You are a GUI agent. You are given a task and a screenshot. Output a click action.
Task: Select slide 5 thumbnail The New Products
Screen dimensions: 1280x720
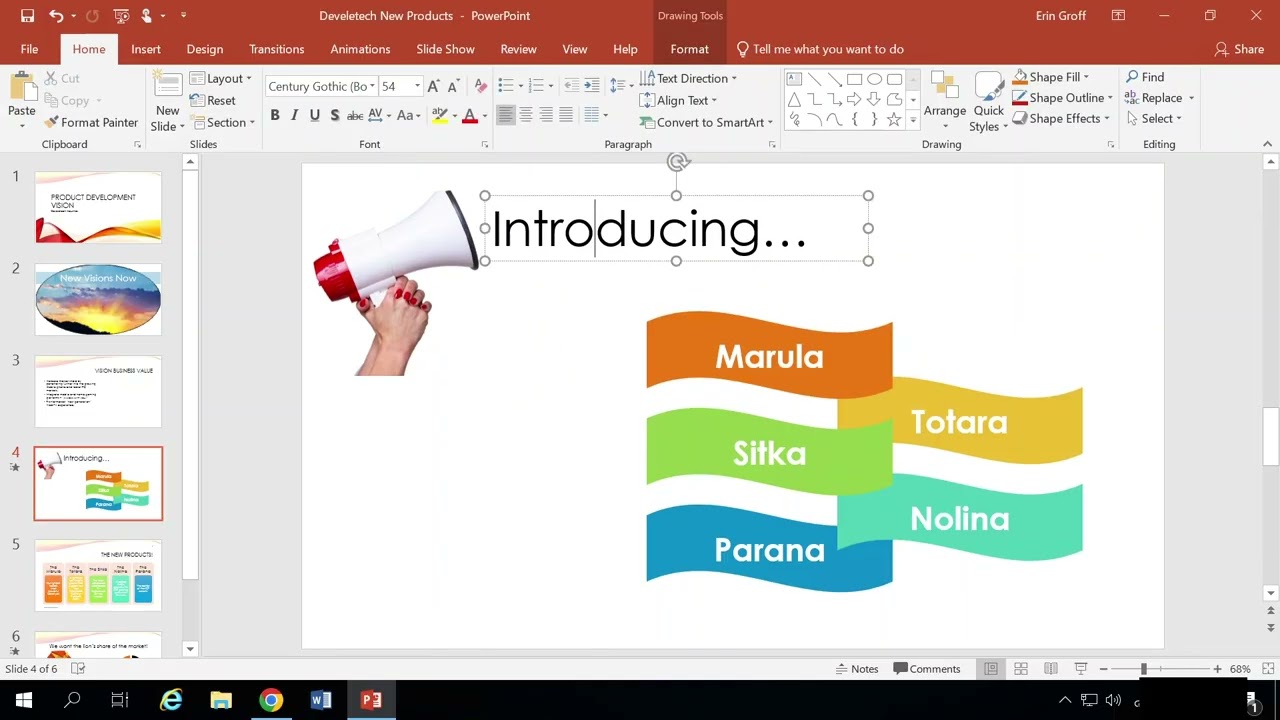(98, 576)
